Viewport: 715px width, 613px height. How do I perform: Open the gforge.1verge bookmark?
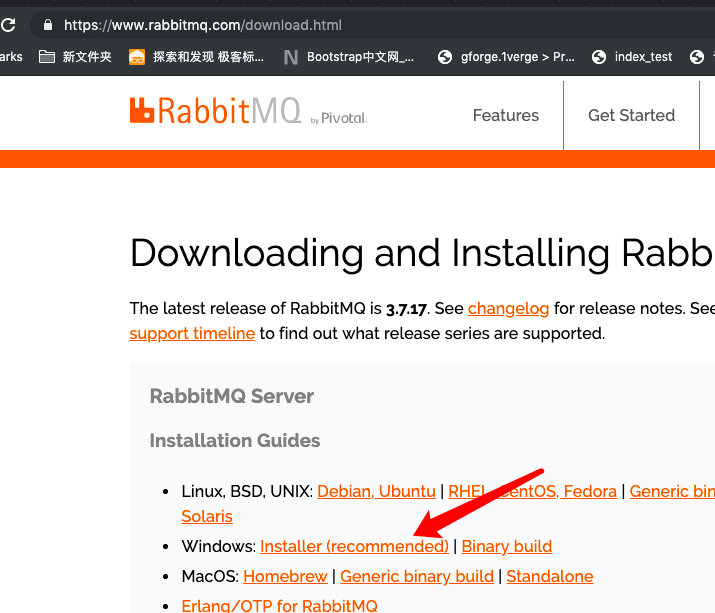pos(506,57)
